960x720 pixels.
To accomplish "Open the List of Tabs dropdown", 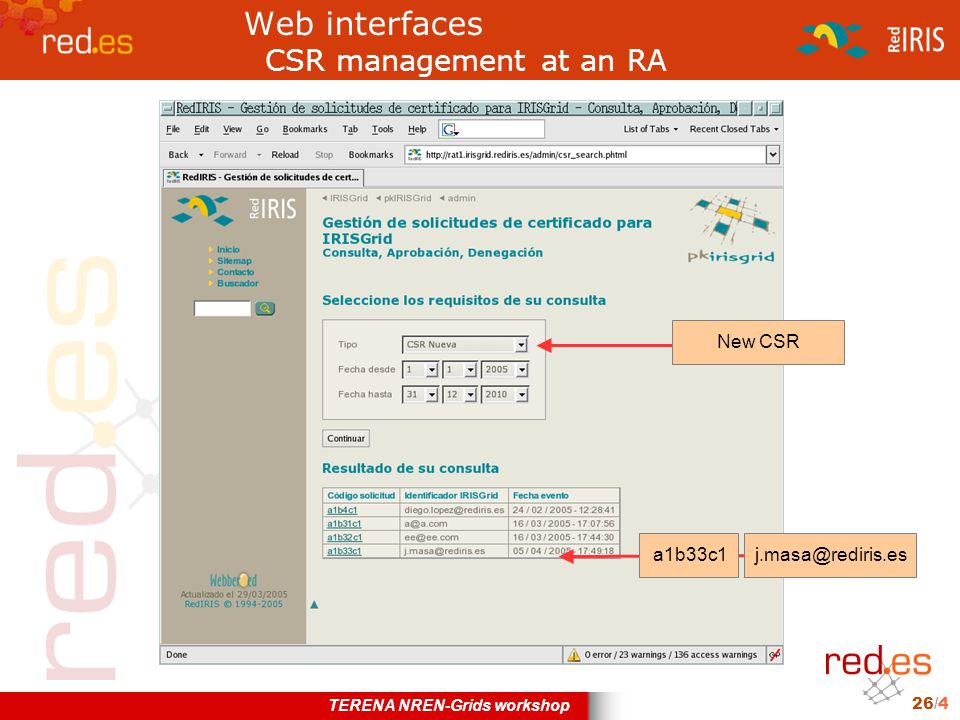I will tap(651, 129).
